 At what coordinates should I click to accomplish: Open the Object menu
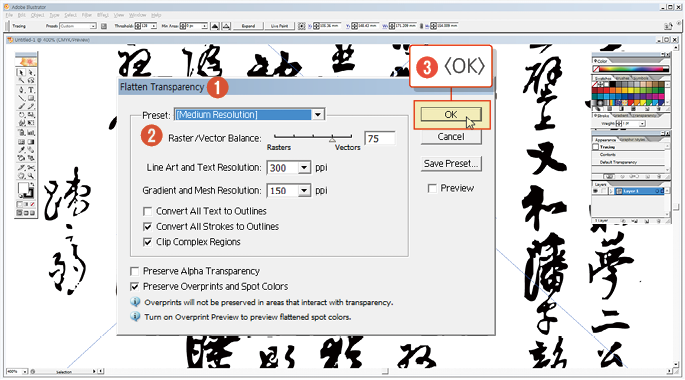(38, 15)
